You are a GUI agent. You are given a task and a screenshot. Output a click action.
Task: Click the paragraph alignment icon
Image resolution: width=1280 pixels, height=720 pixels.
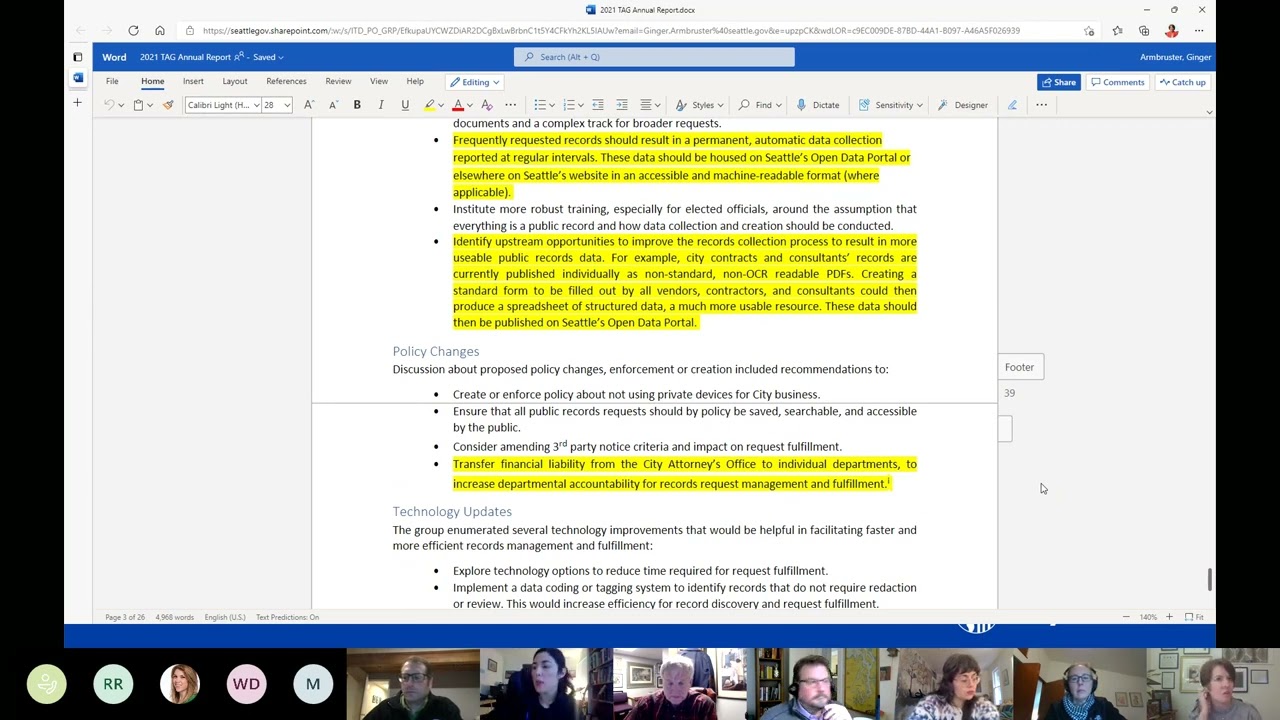pyautogui.click(x=646, y=105)
